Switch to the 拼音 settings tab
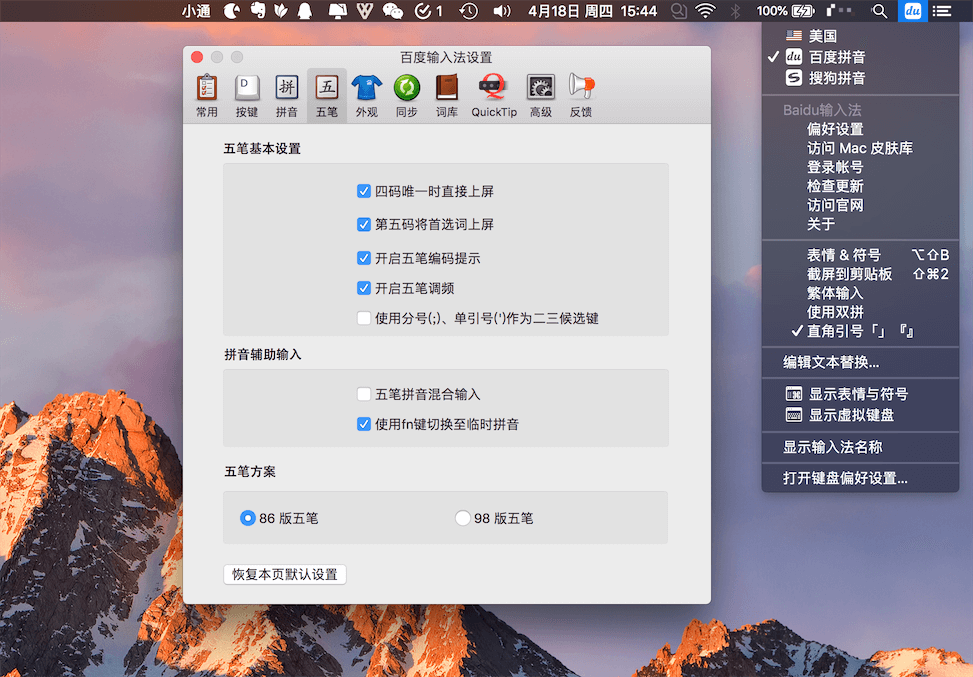973x677 pixels. [x=286, y=96]
